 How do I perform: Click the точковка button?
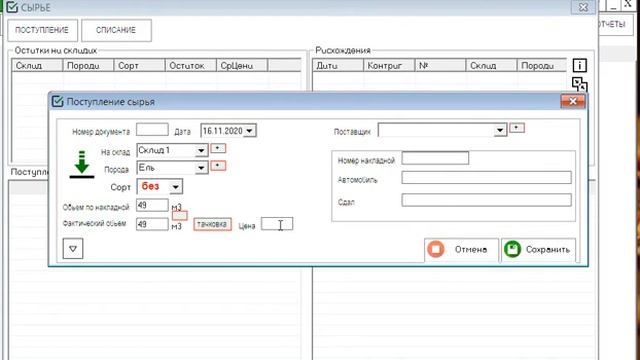(212, 224)
